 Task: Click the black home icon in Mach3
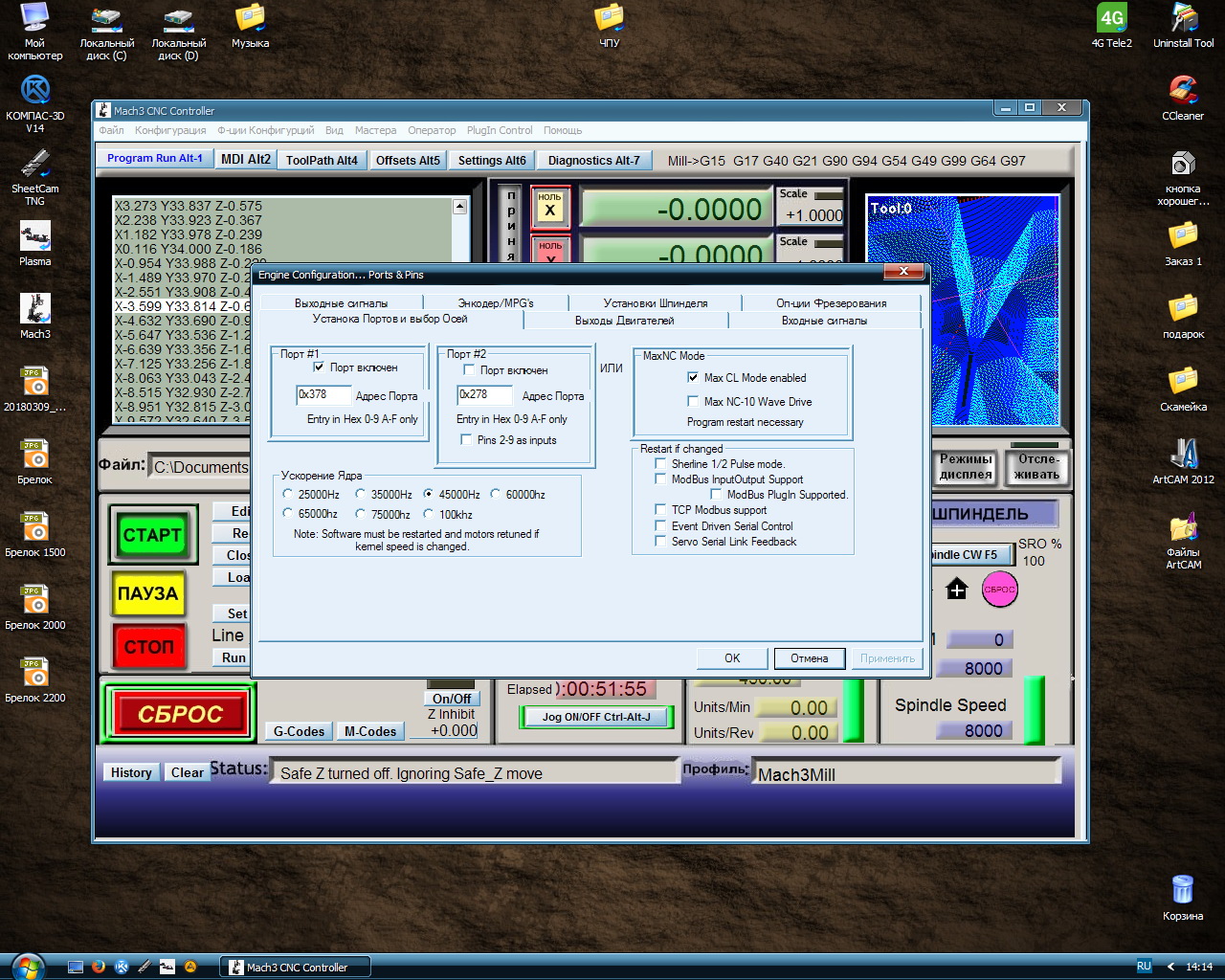(x=957, y=589)
